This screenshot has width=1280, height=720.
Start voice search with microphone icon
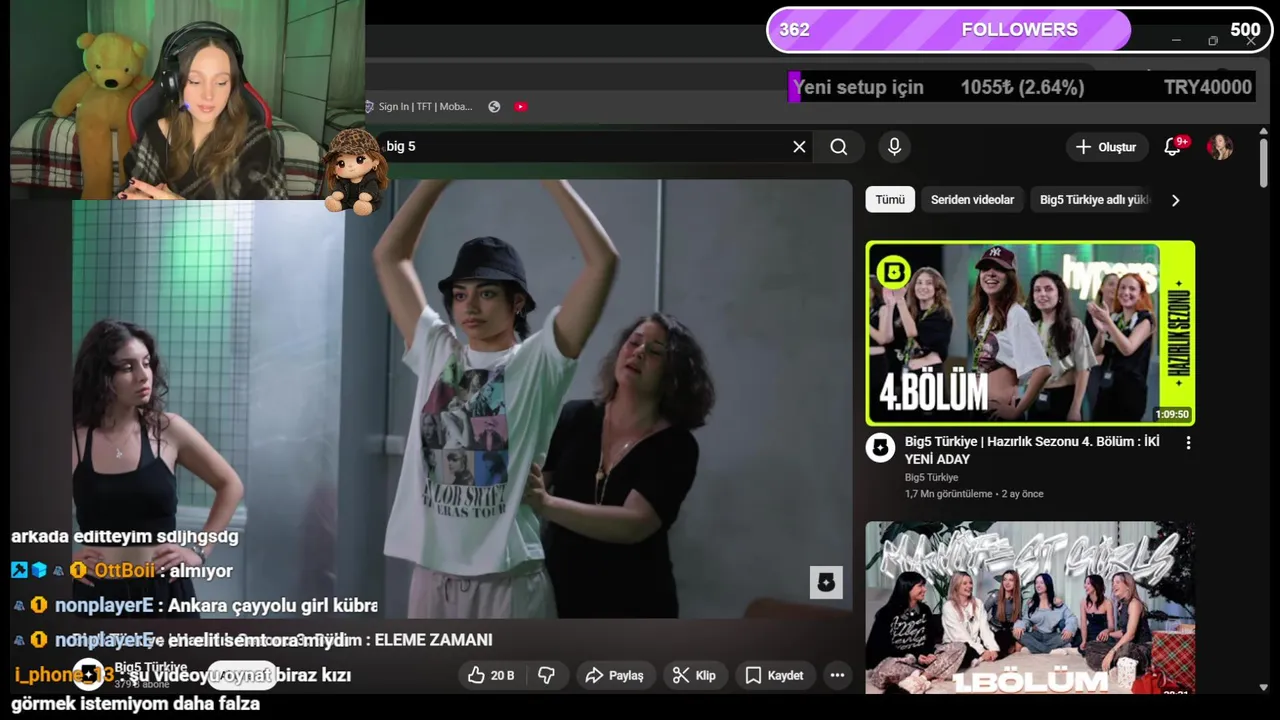(x=894, y=147)
